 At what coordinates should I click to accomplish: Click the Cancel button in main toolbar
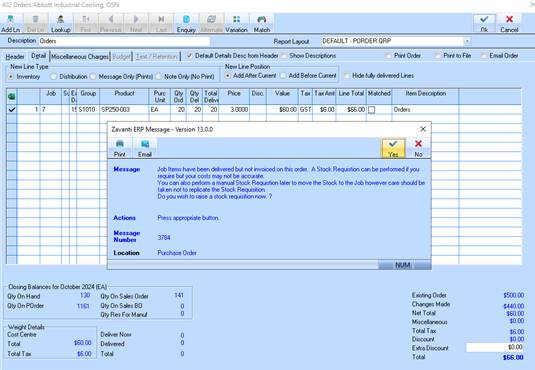coord(509,24)
